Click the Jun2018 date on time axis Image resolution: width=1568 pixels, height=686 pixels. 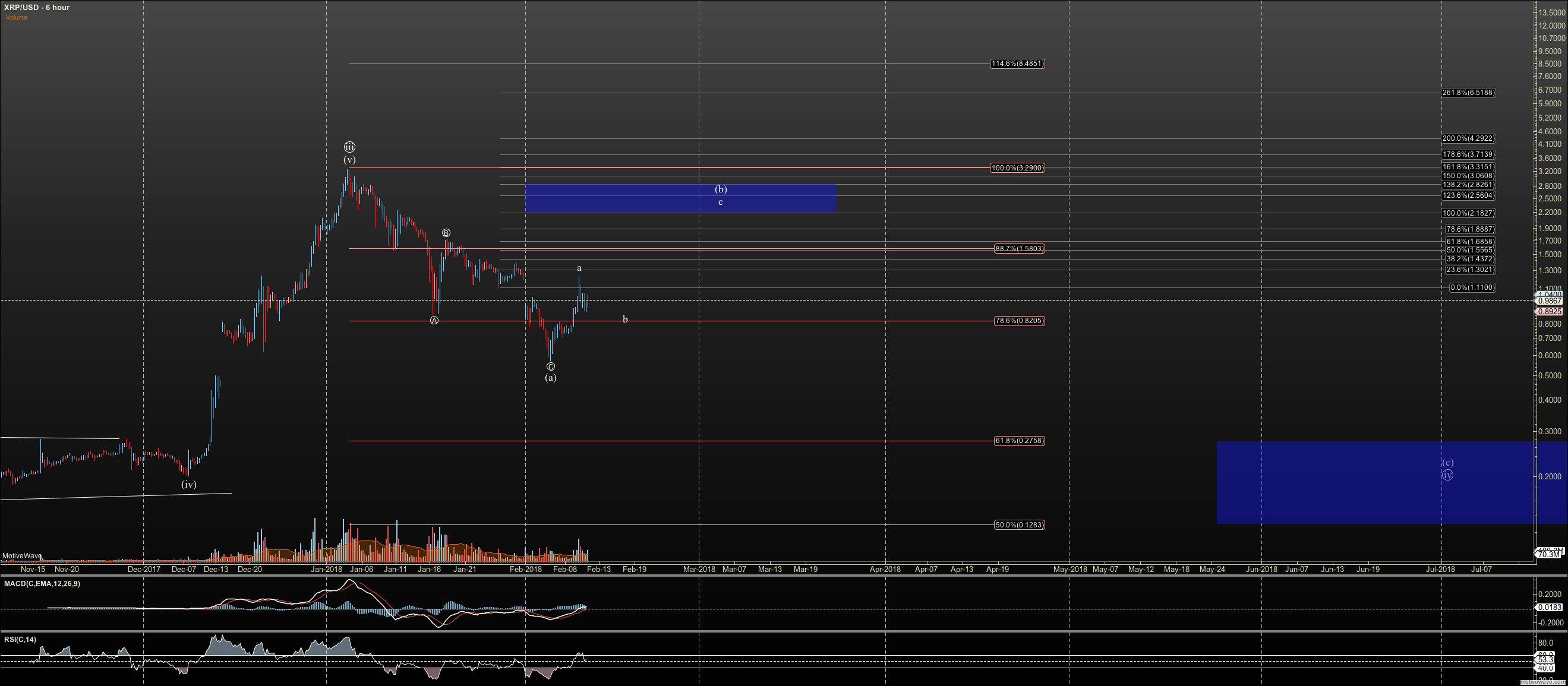(x=1261, y=570)
